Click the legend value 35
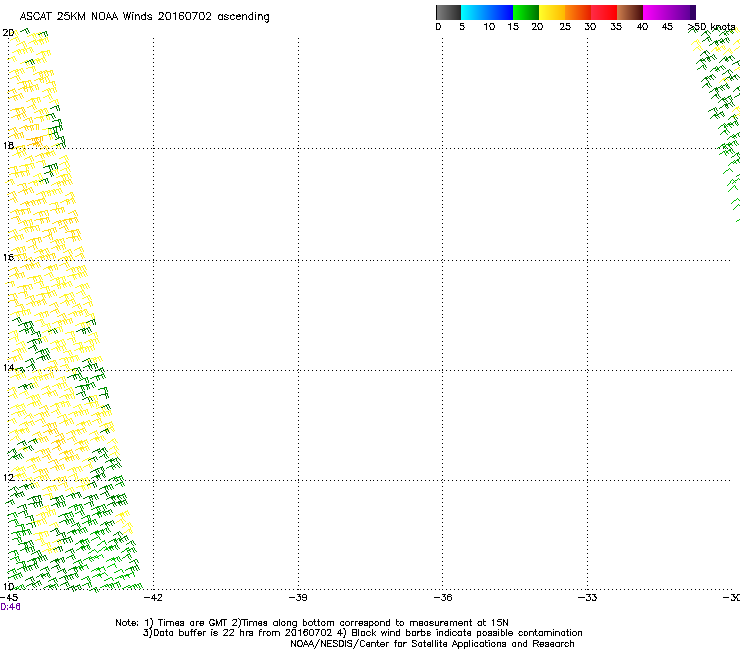Viewport: 740px width, 650px height. click(x=616, y=27)
